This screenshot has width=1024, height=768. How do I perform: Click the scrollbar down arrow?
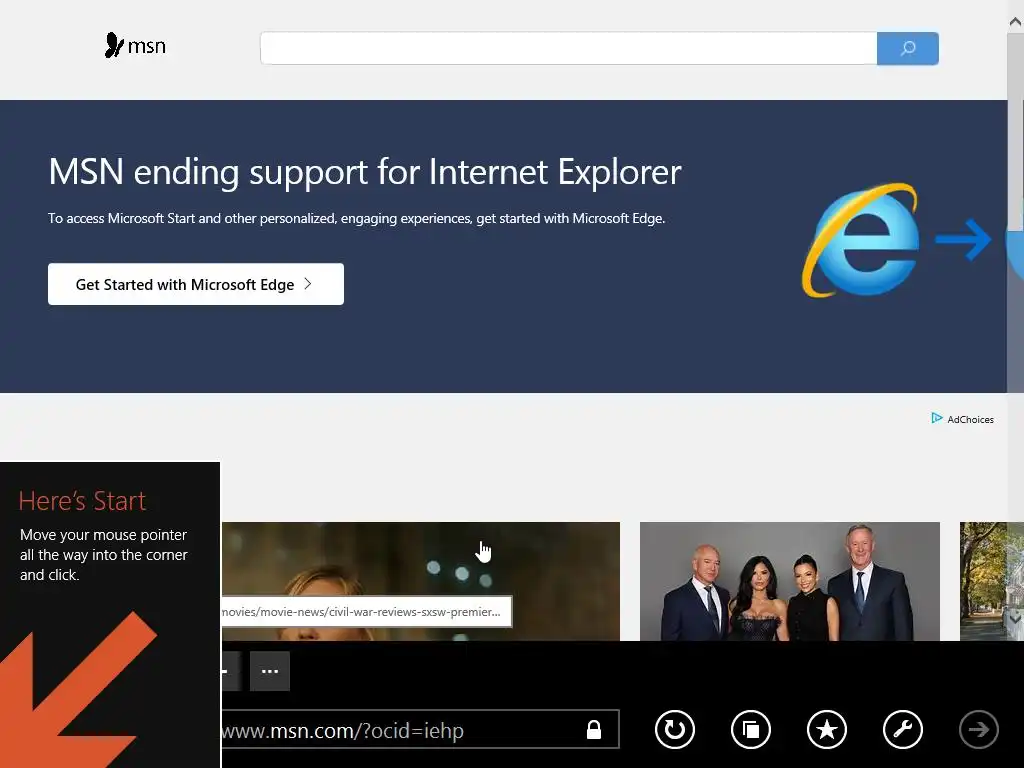point(1016,617)
